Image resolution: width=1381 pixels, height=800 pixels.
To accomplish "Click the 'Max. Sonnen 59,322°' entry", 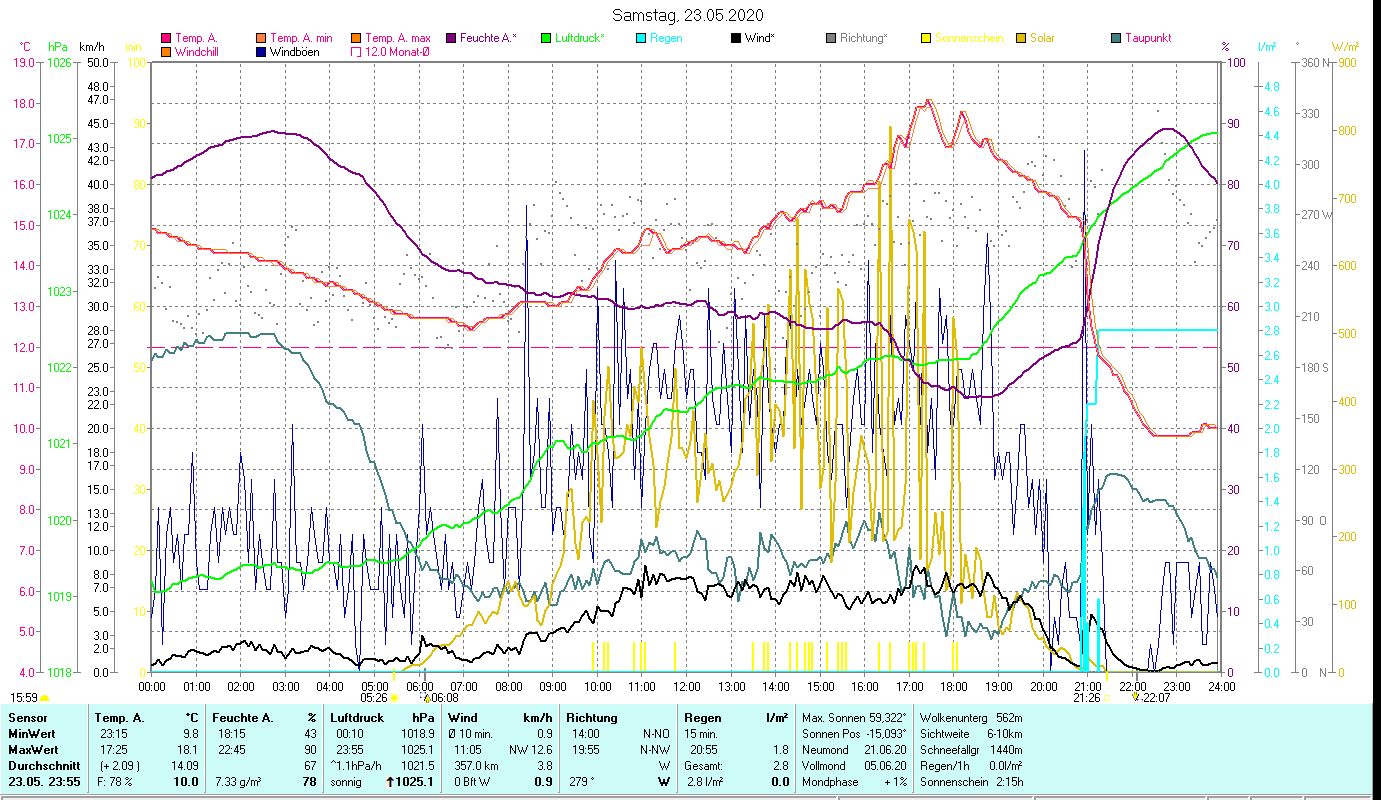I will tap(853, 718).
